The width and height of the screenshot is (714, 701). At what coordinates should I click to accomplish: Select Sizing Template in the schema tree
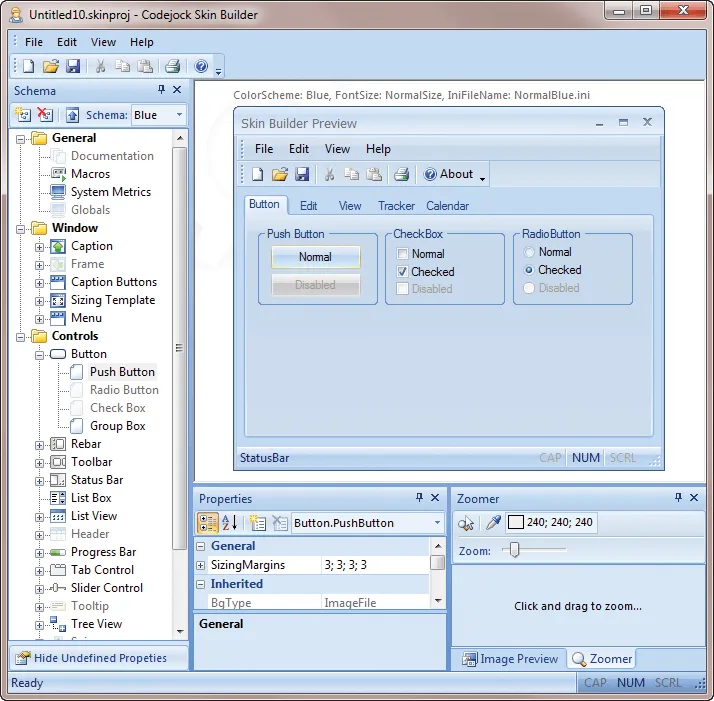112,300
